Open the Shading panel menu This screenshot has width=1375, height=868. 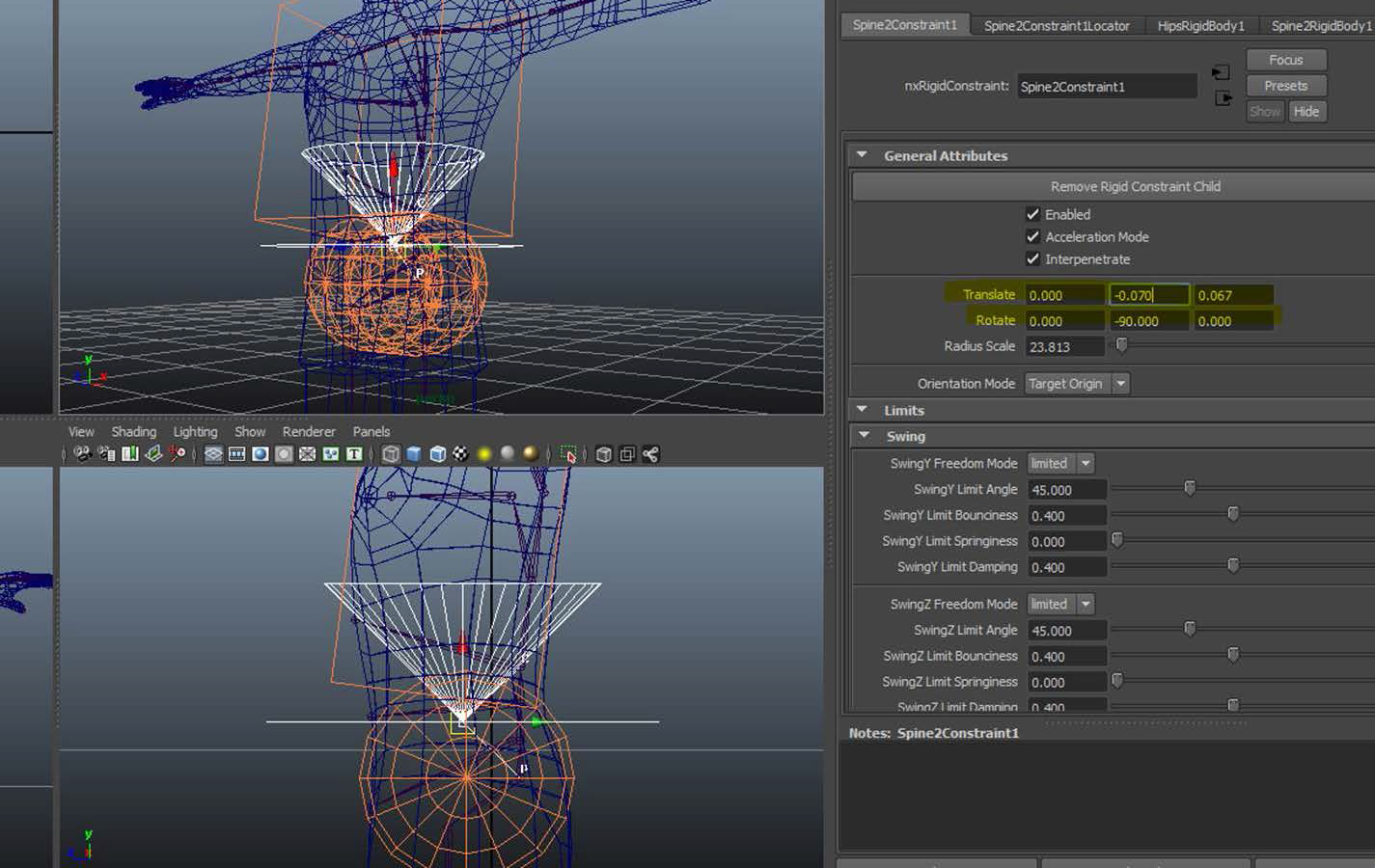pyautogui.click(x=133, y=432)
